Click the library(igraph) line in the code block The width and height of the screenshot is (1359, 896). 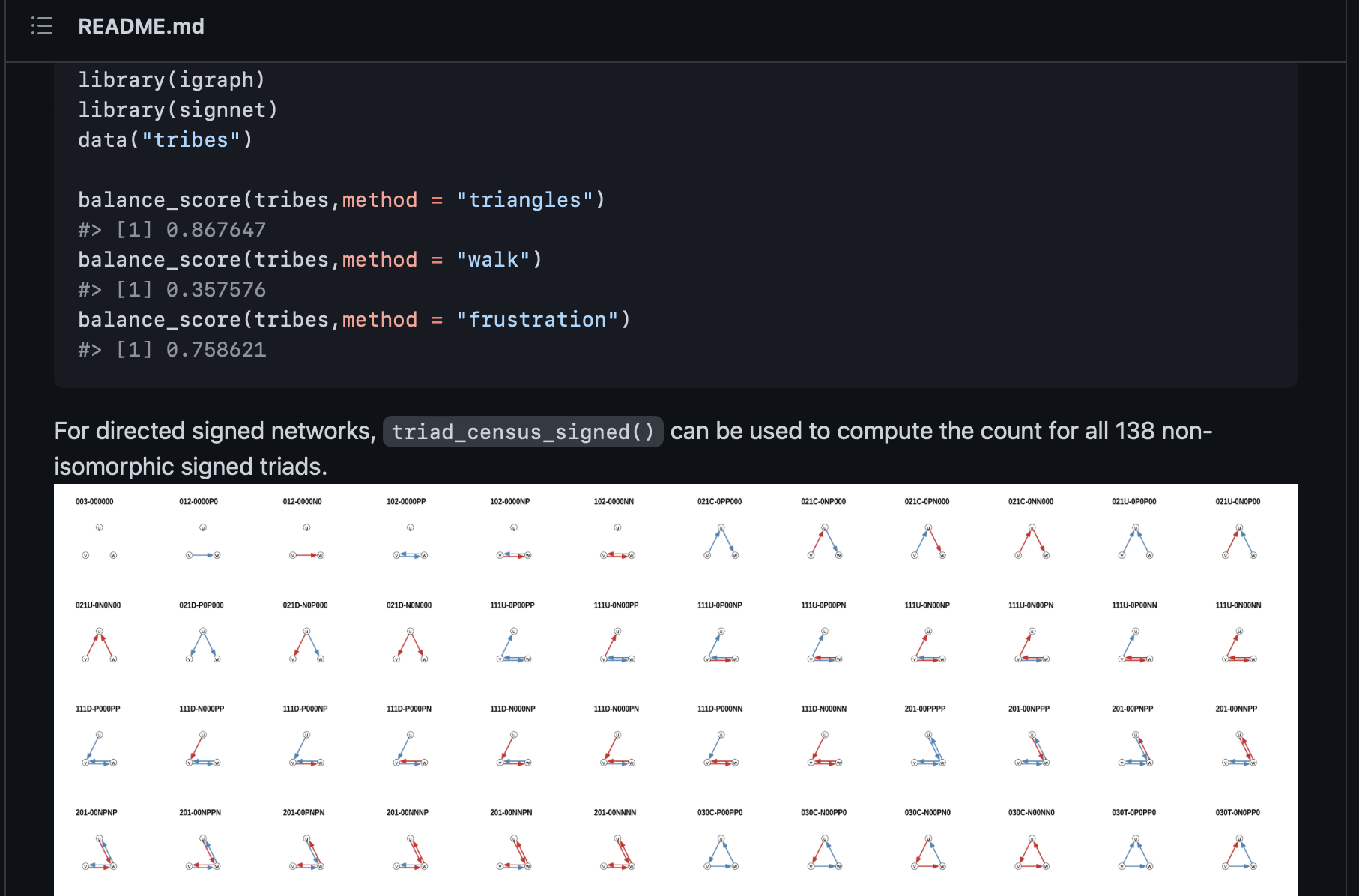coord(171,80)
